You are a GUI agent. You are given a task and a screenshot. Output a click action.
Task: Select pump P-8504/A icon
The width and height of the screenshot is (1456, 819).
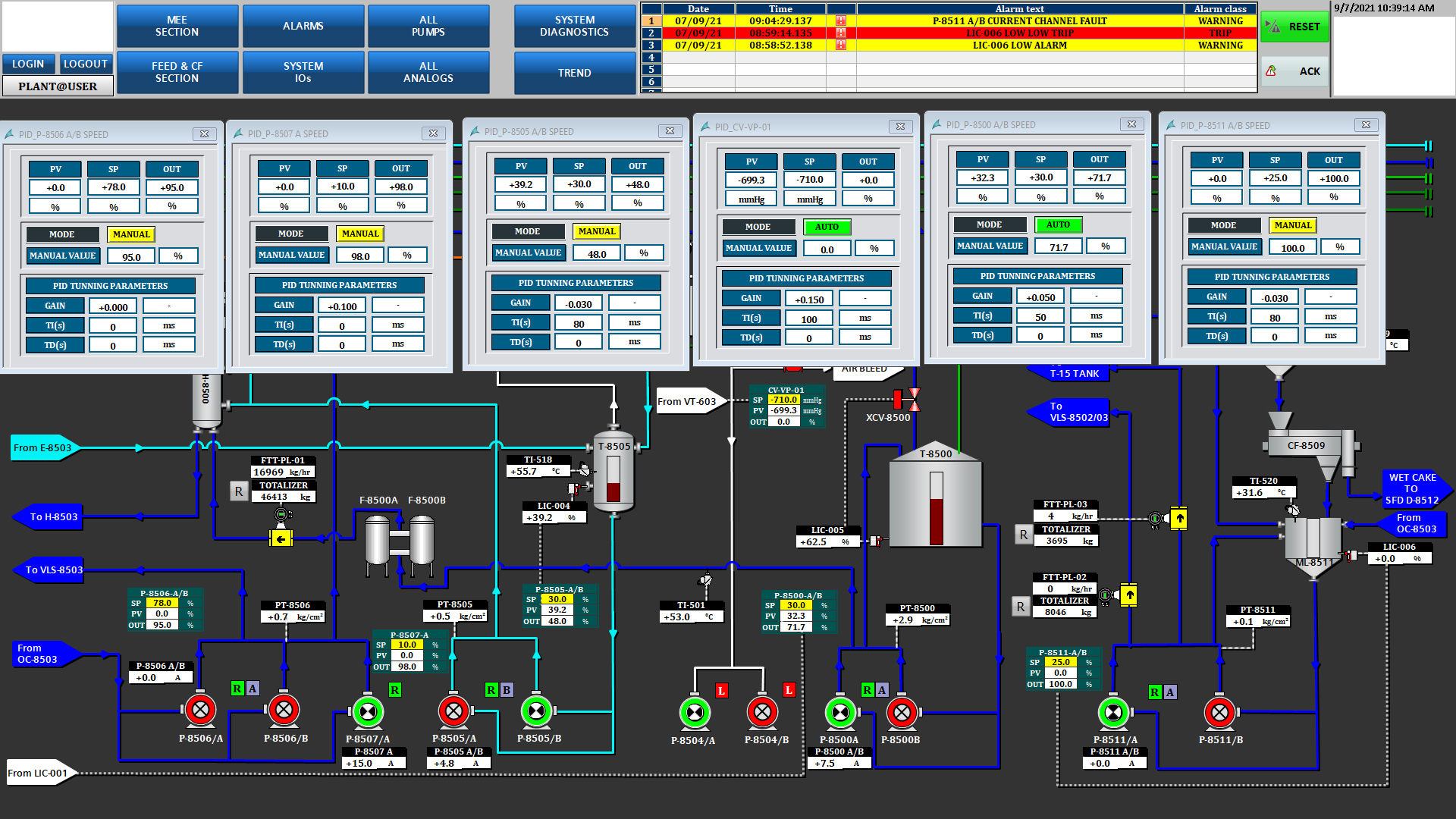click(x=695, y=712)
